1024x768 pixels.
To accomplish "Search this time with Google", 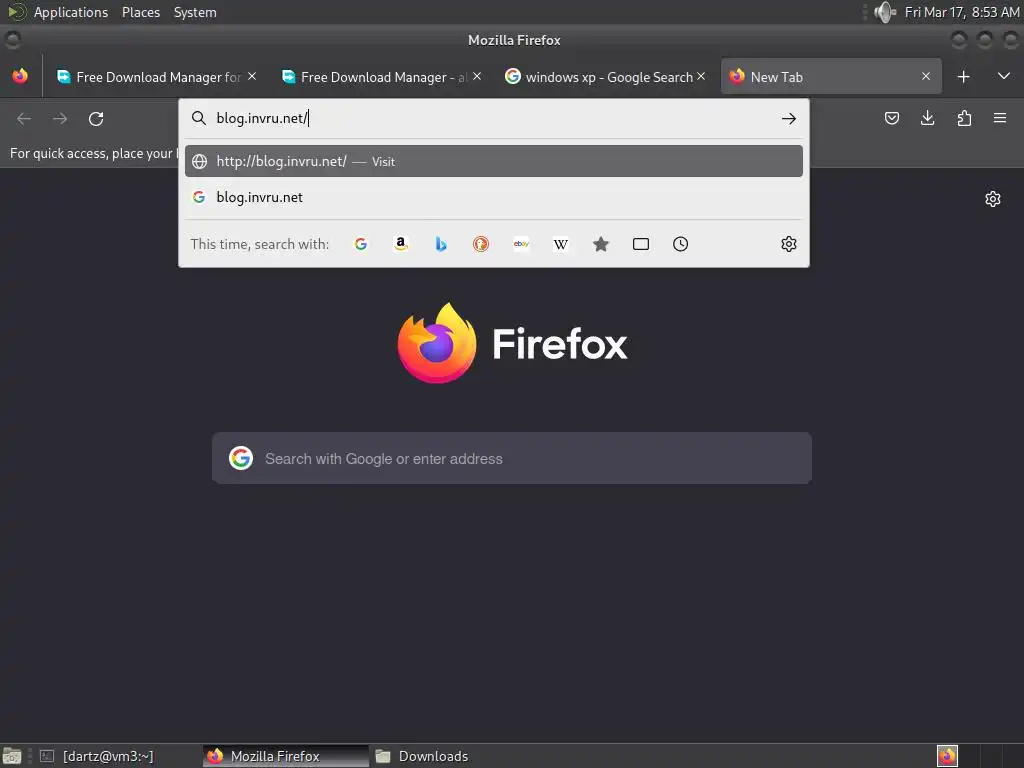I will pyautogui.click(x=360, y=244).
